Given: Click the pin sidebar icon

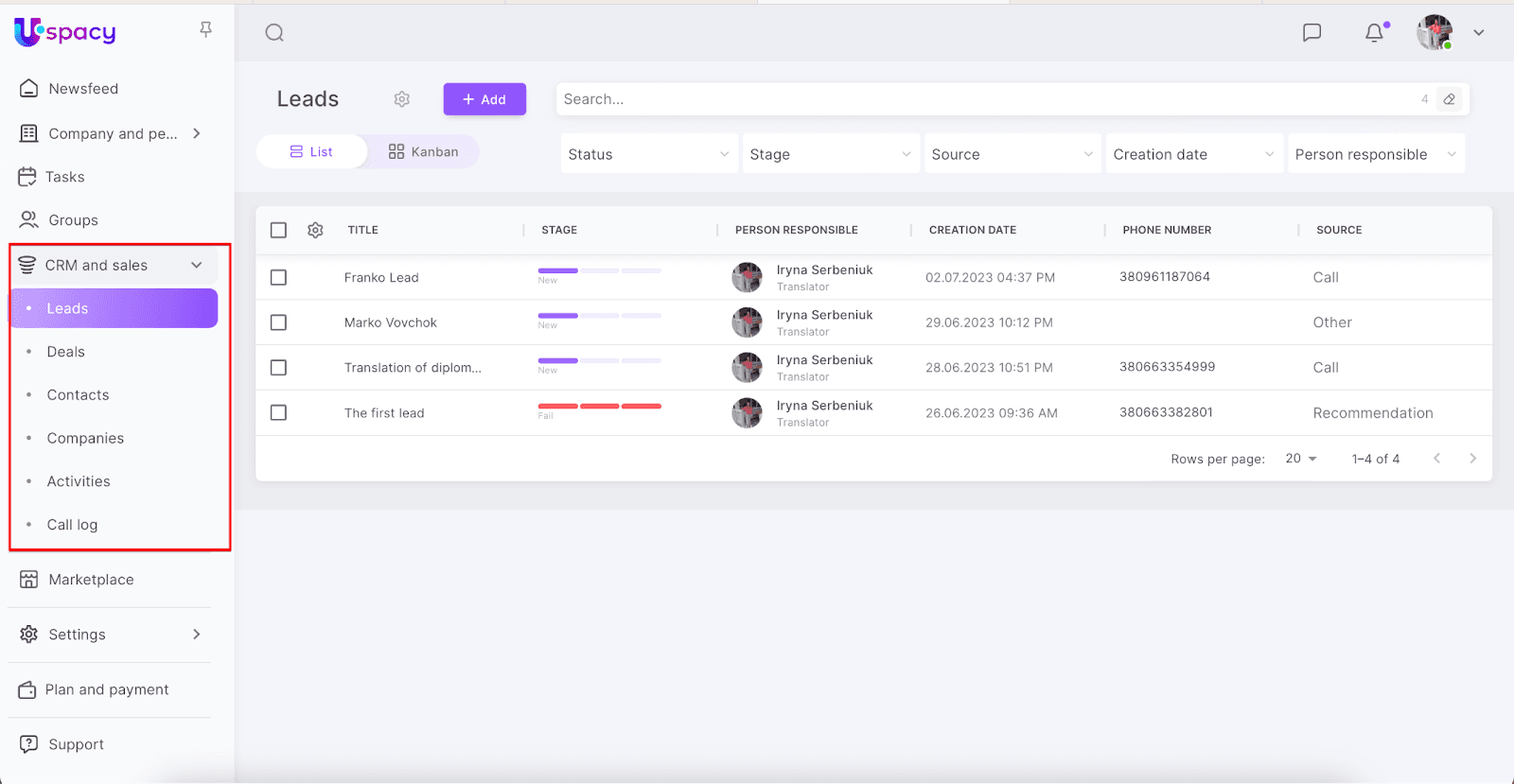Looking at the screenshot, I should [x=205, y=30].
